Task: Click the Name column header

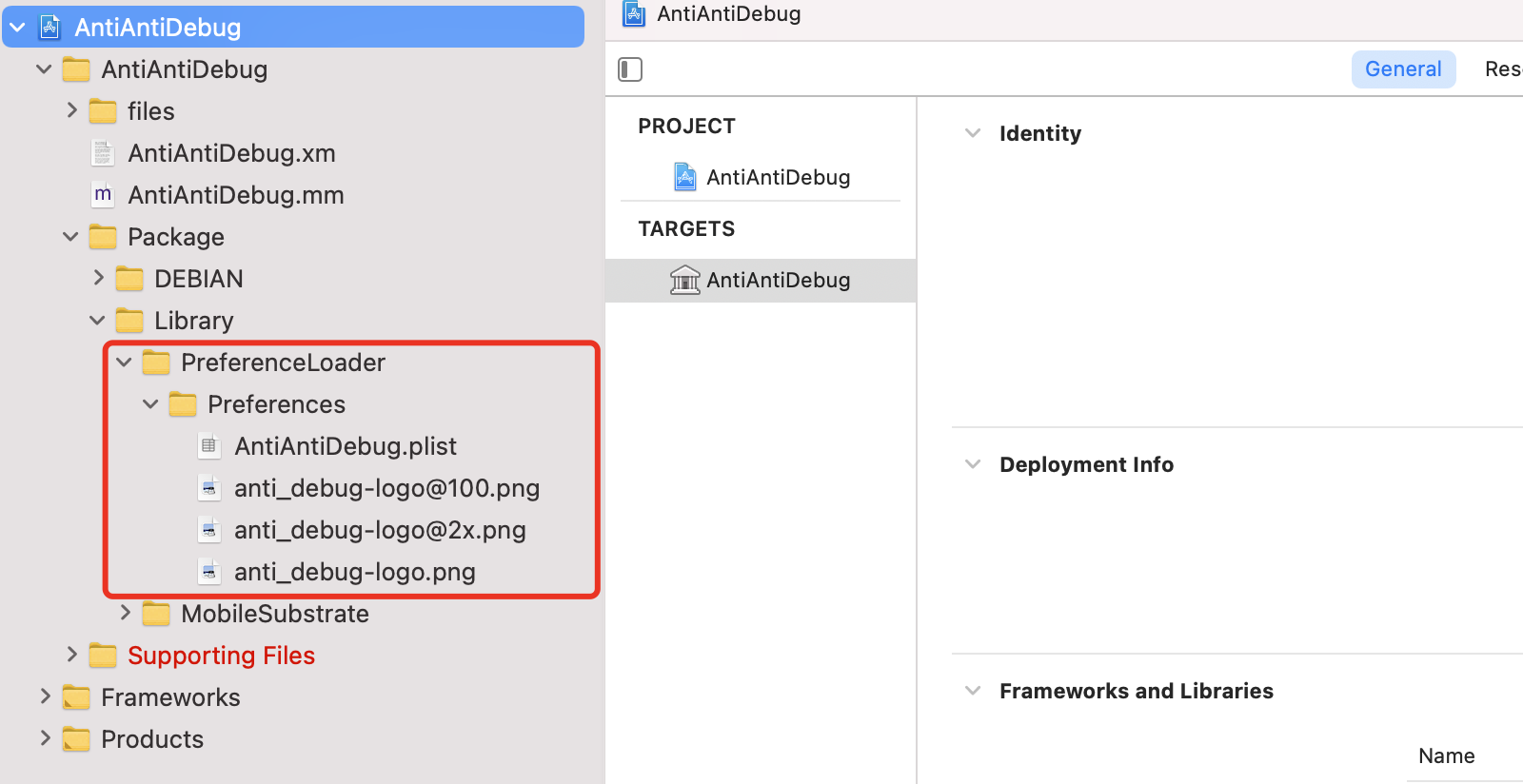Action: 1446,756
